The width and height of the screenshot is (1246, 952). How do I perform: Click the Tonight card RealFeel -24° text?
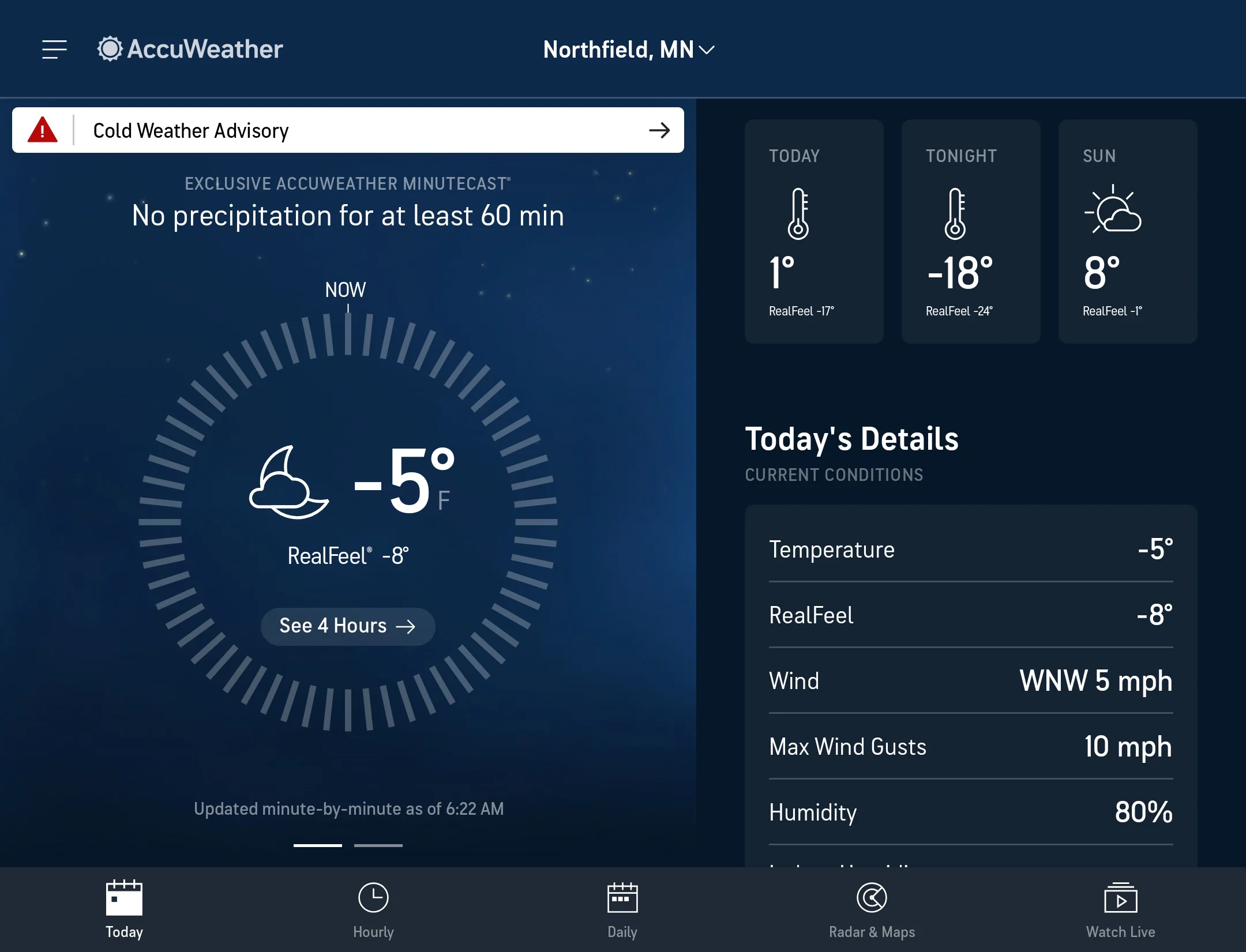click(959, 311)
